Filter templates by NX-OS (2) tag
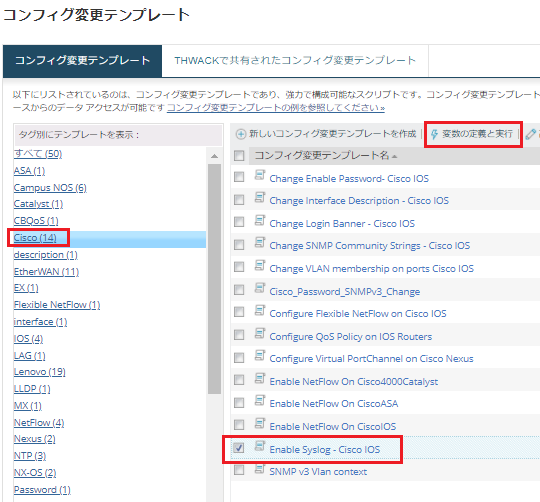 pyautogui.click(x=35, y=473)
